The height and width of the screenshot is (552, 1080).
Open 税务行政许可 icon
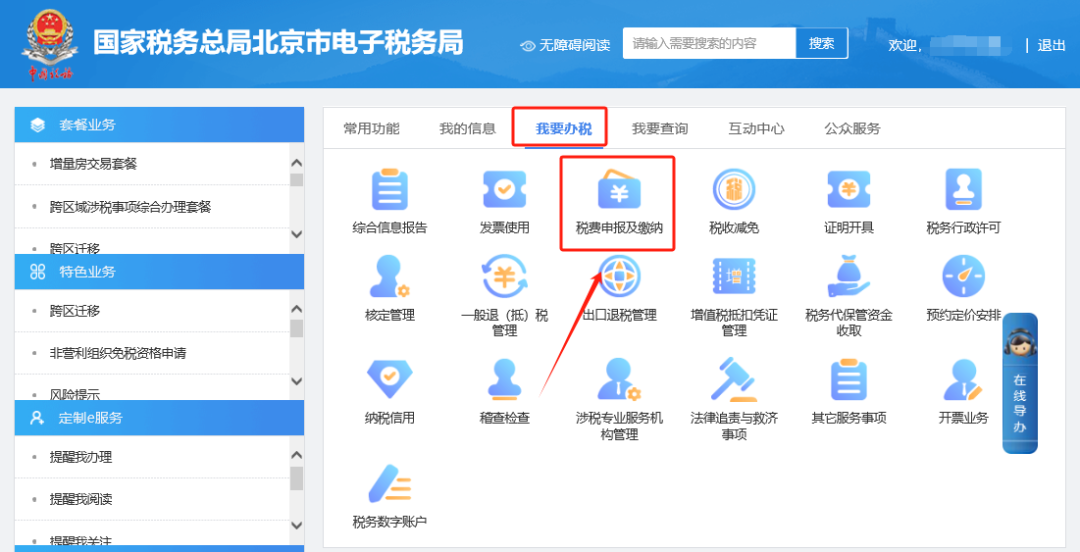964,190
